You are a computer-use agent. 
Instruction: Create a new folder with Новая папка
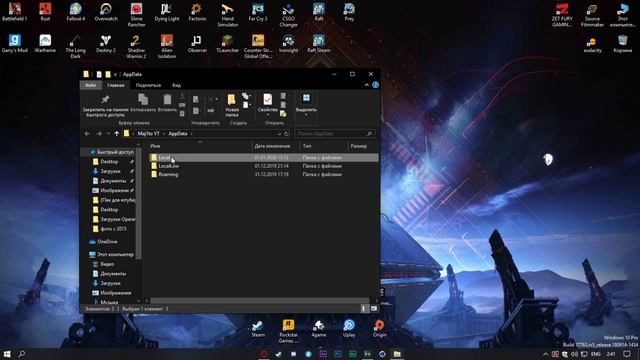tap(231, 105)
